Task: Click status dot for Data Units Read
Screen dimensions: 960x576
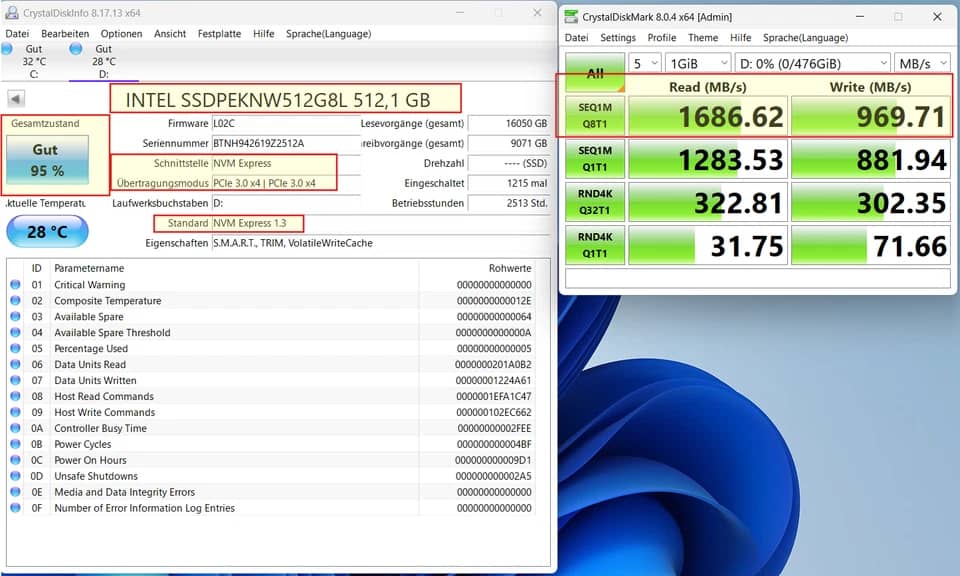Action: tap(15, 364)
